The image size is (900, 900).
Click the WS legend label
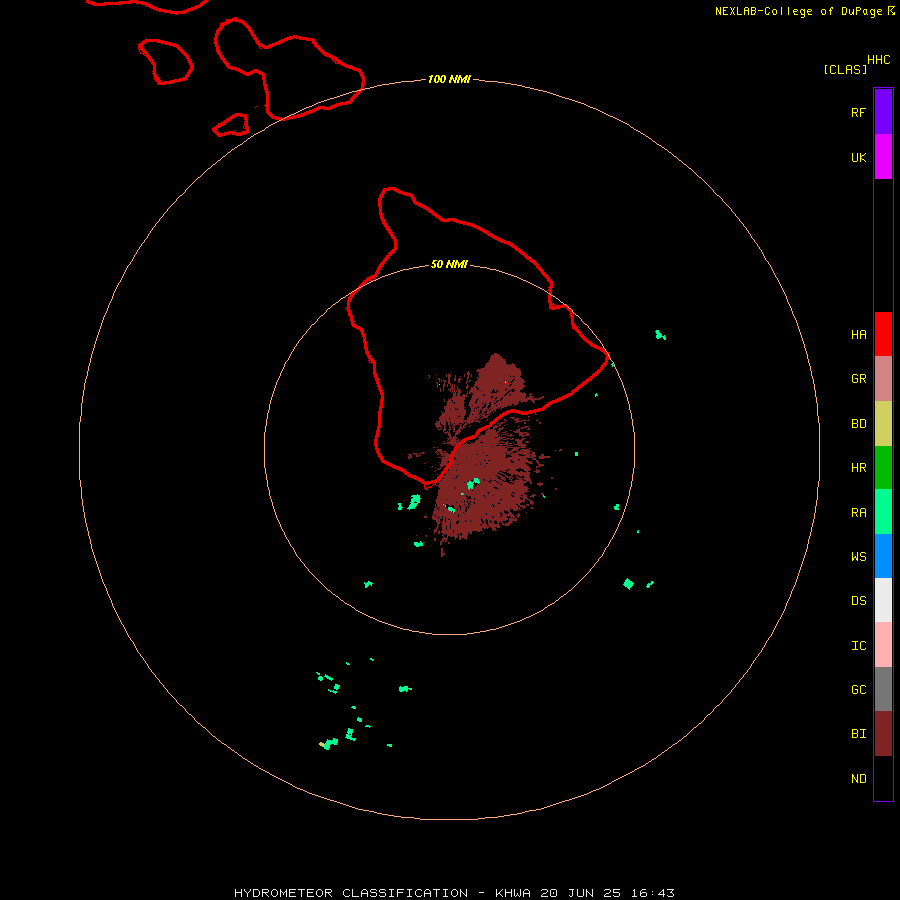click(858, 557)
